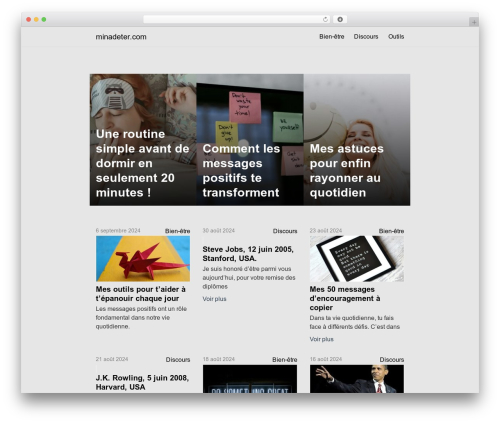Click the Bien-être tag on the 23 août post

[x=391, y=231]
